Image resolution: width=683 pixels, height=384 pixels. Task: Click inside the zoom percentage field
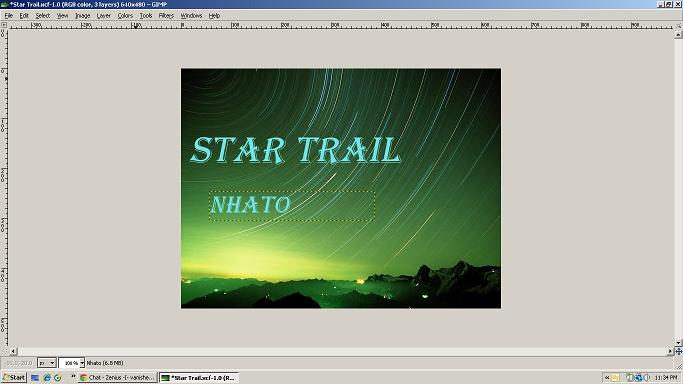coord(69,363)
